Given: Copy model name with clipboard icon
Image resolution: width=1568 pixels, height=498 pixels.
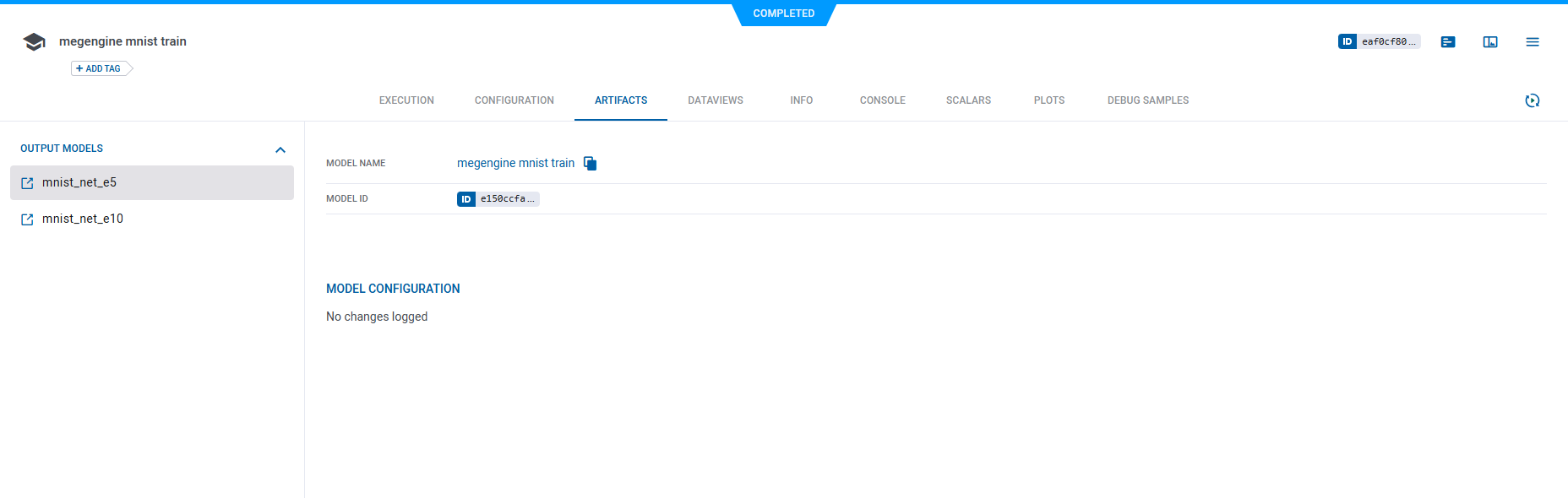Looking at the screenshot, I should point(591,164).
